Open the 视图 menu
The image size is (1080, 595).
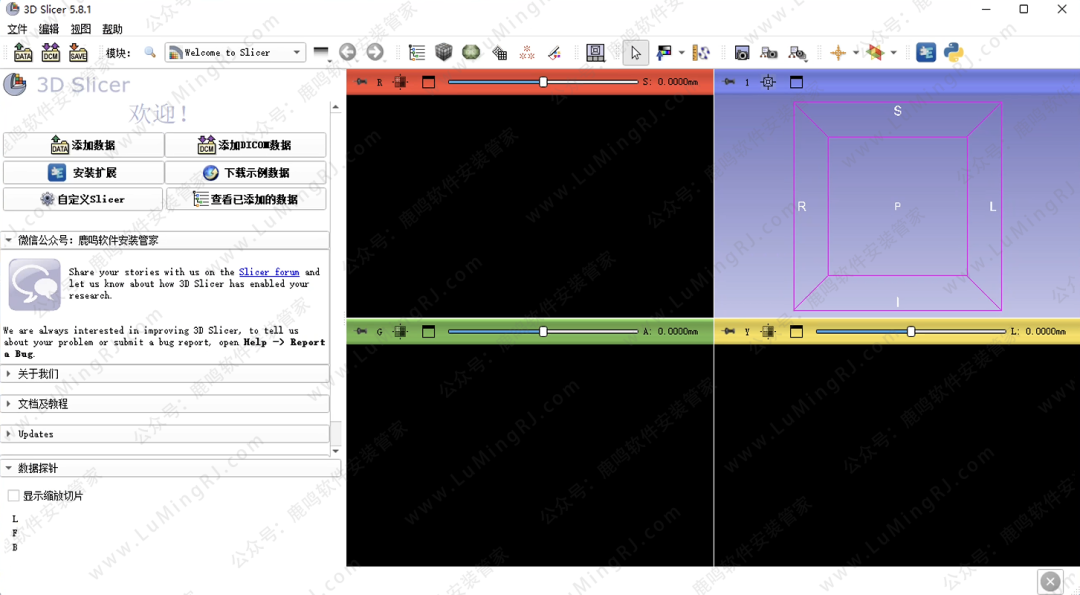pos(81,29)
